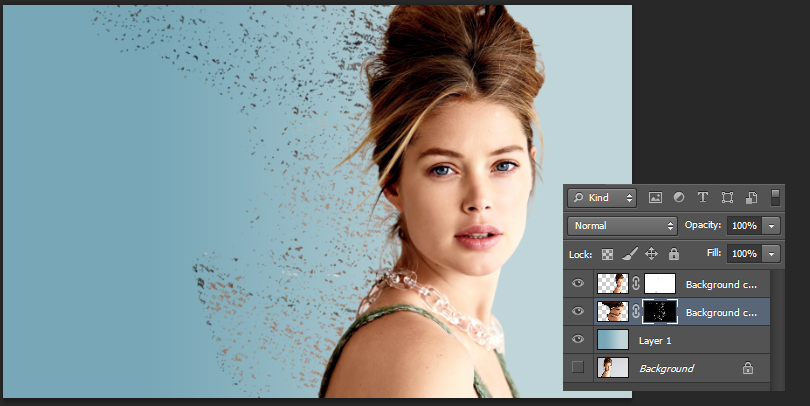Toggle the layer filtering on/off switch
This screenshot has width=810, height=406.
coord(775,197)
